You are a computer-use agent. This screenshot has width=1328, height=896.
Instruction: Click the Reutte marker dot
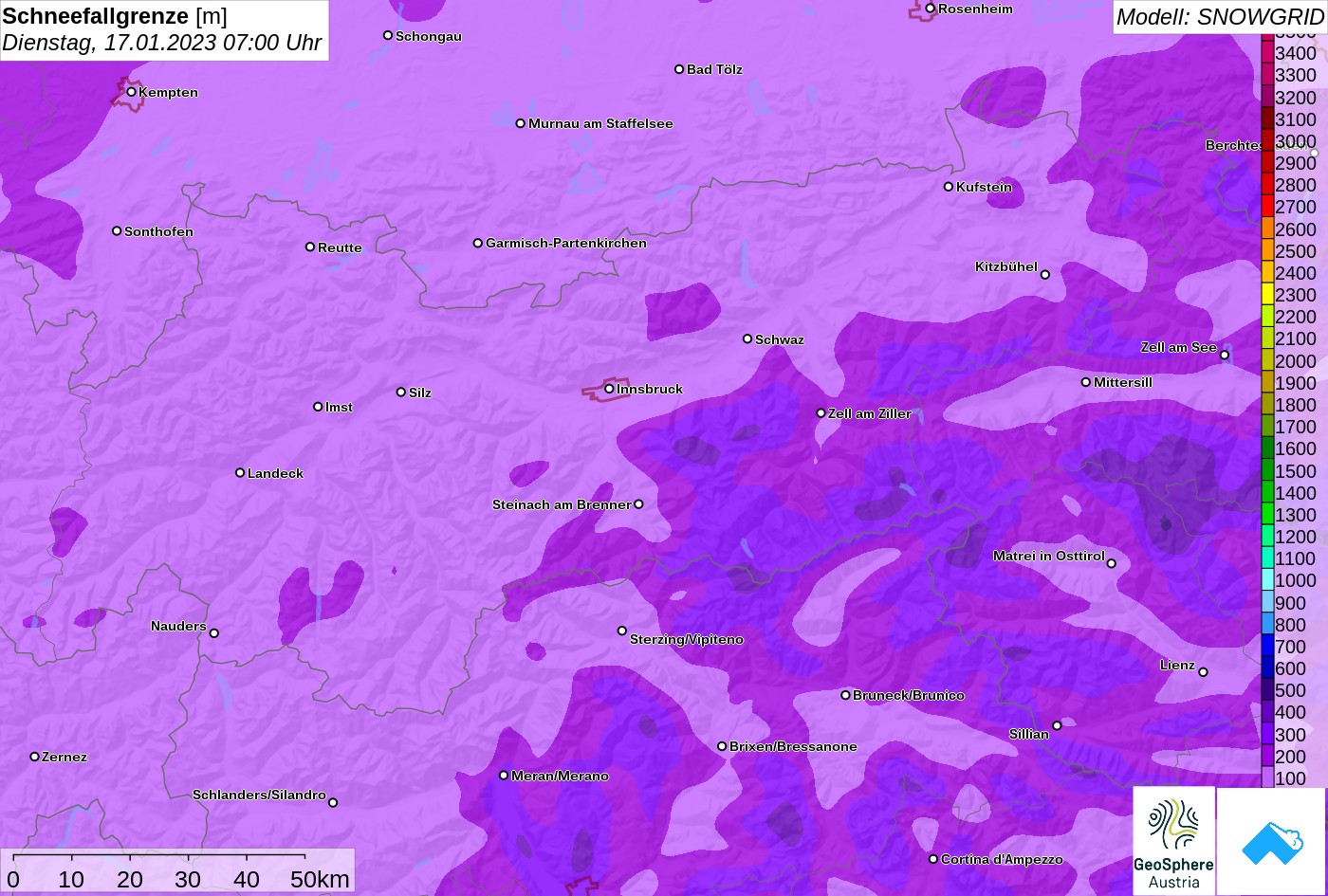click(310, 247)
